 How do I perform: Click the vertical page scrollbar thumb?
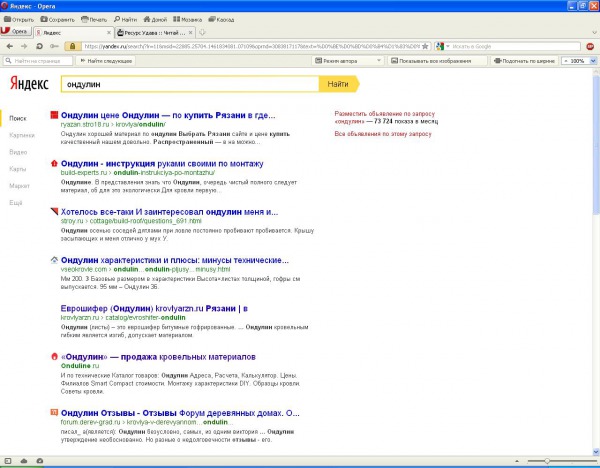[596, 145]
